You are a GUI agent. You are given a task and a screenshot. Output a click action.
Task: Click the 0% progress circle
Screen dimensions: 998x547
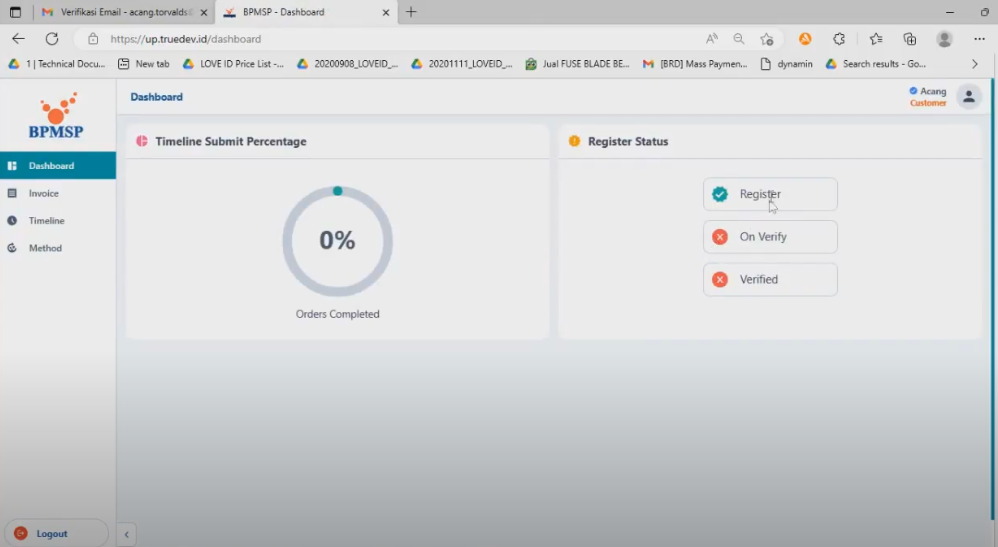click(337, 241)
